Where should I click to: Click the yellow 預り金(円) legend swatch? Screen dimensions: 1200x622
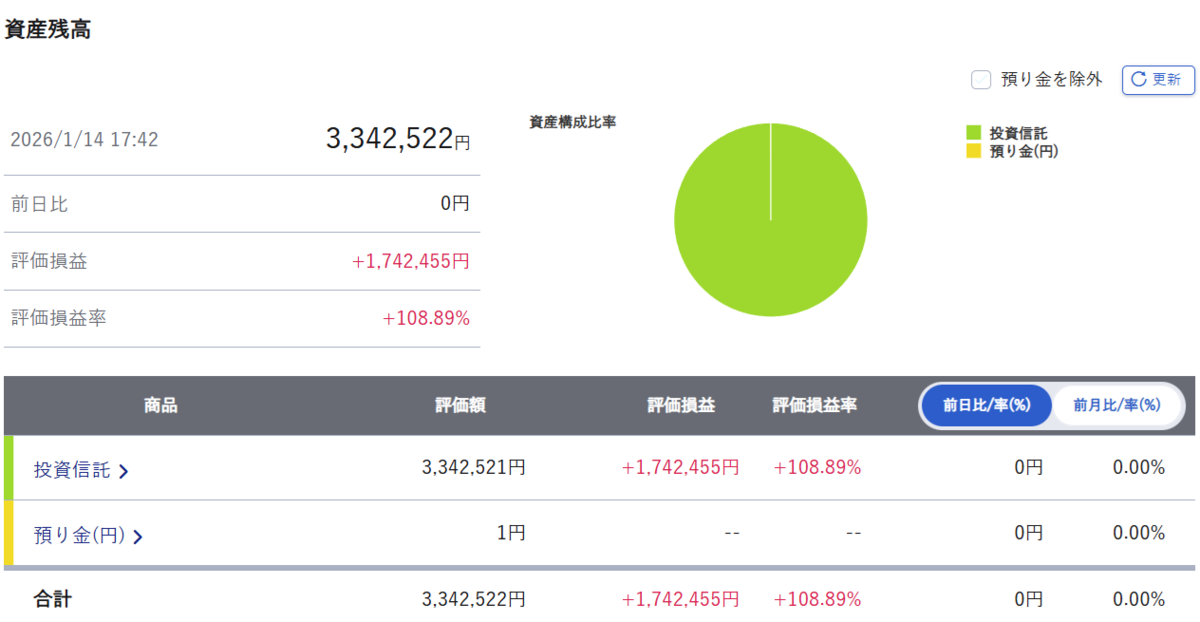(x=973, y=152)
